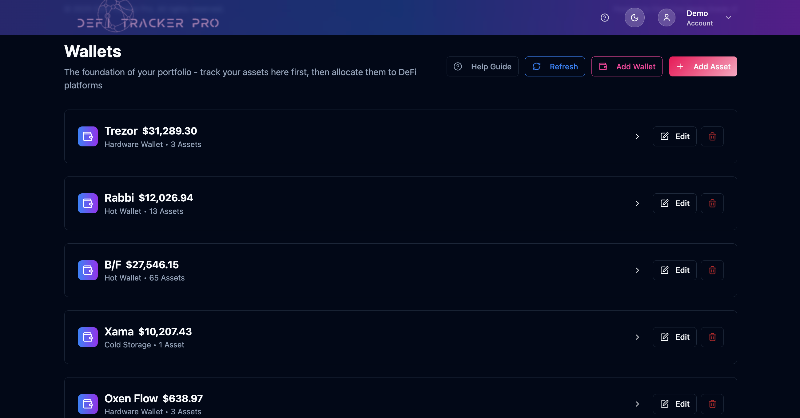The height and width of the screenshot is (418, 800).
Task: Click 'Hot Wallet • 13 Assets' subtitle
Action: (144, 211)
